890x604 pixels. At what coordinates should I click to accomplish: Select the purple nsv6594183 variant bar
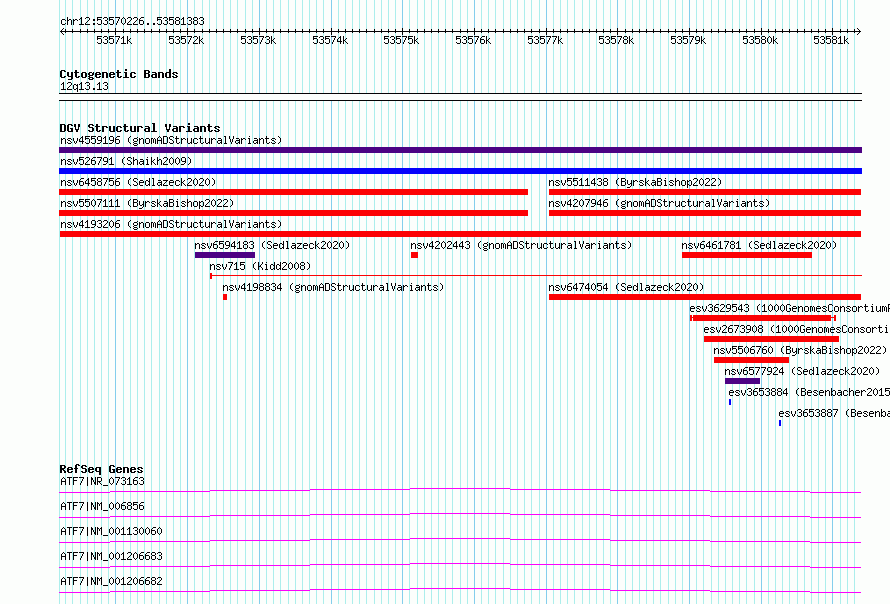pyautogui.click(x=225, y=255)
